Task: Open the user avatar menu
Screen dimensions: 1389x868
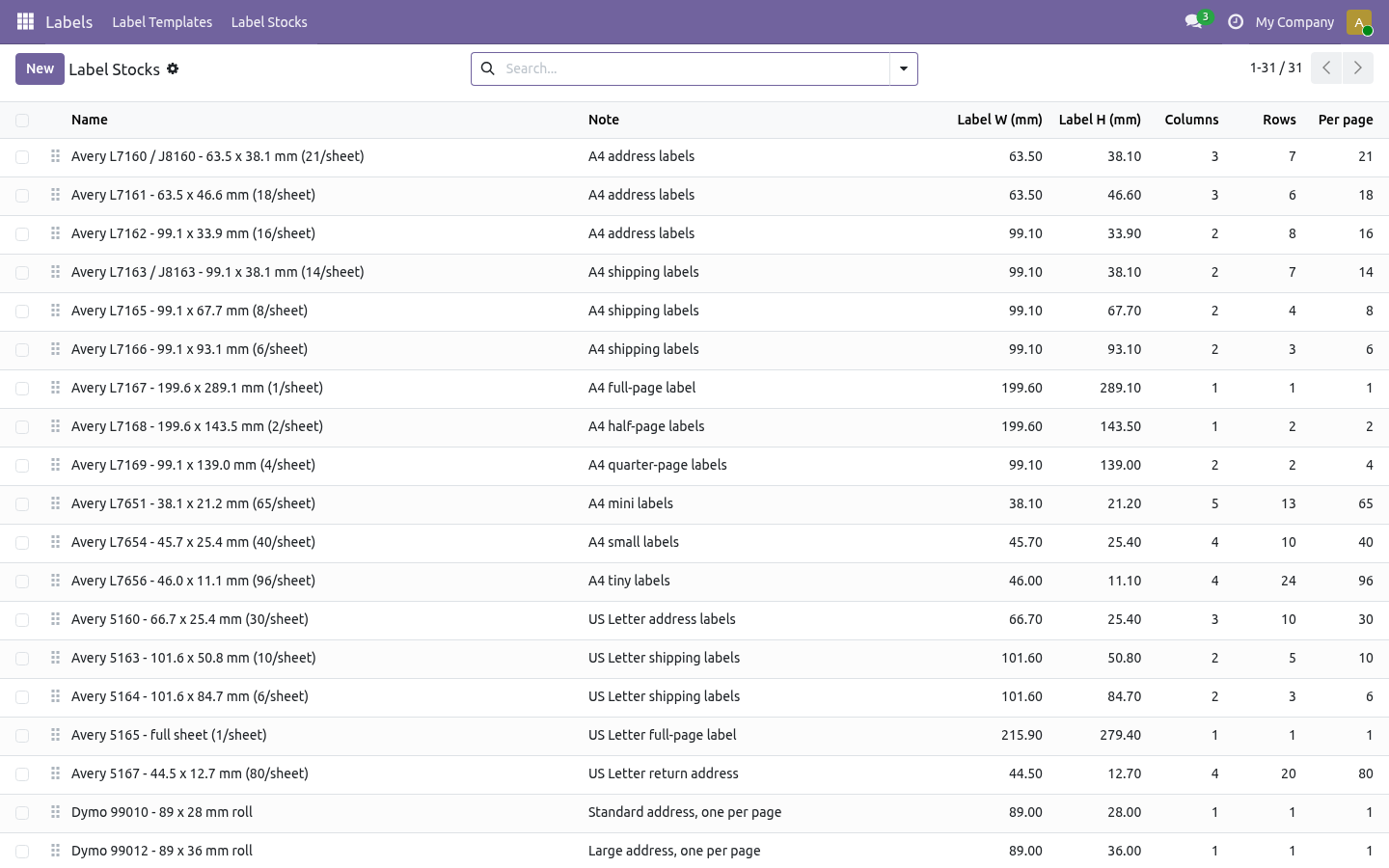Action: (x=1359, y=21)
